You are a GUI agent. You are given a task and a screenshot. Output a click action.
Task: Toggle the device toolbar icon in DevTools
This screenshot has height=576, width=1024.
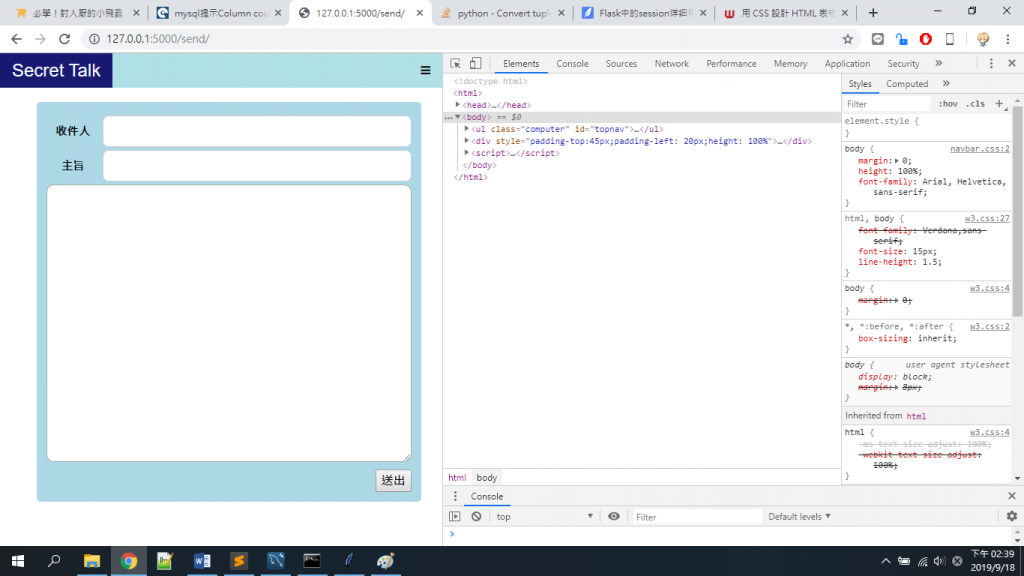[475, 63]
